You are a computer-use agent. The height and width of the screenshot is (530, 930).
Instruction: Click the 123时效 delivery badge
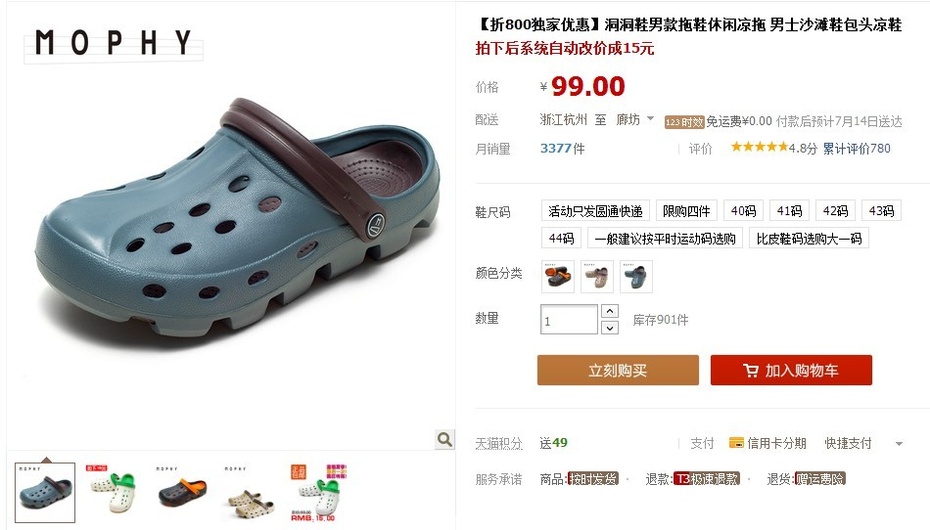click(684, 122)
